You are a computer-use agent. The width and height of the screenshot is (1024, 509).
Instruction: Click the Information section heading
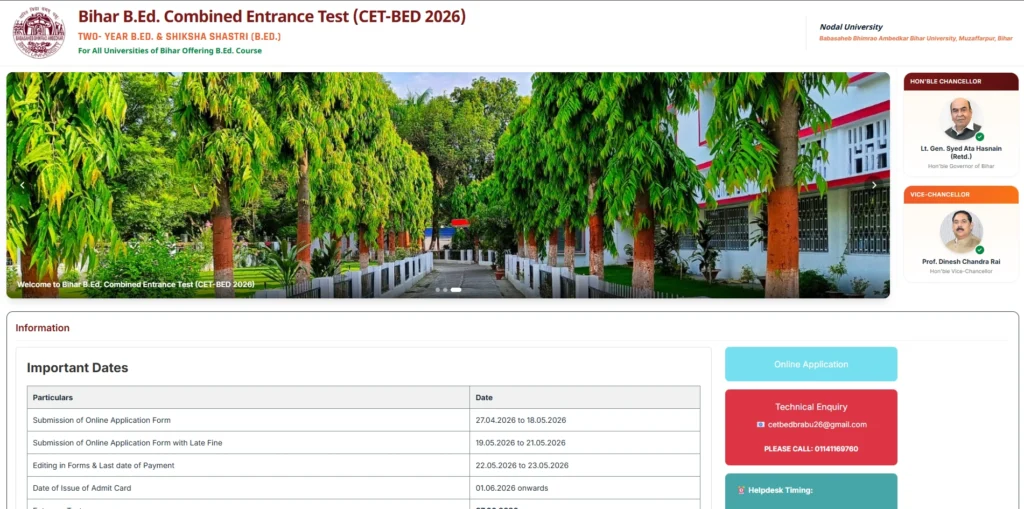(x=42, y=328)
